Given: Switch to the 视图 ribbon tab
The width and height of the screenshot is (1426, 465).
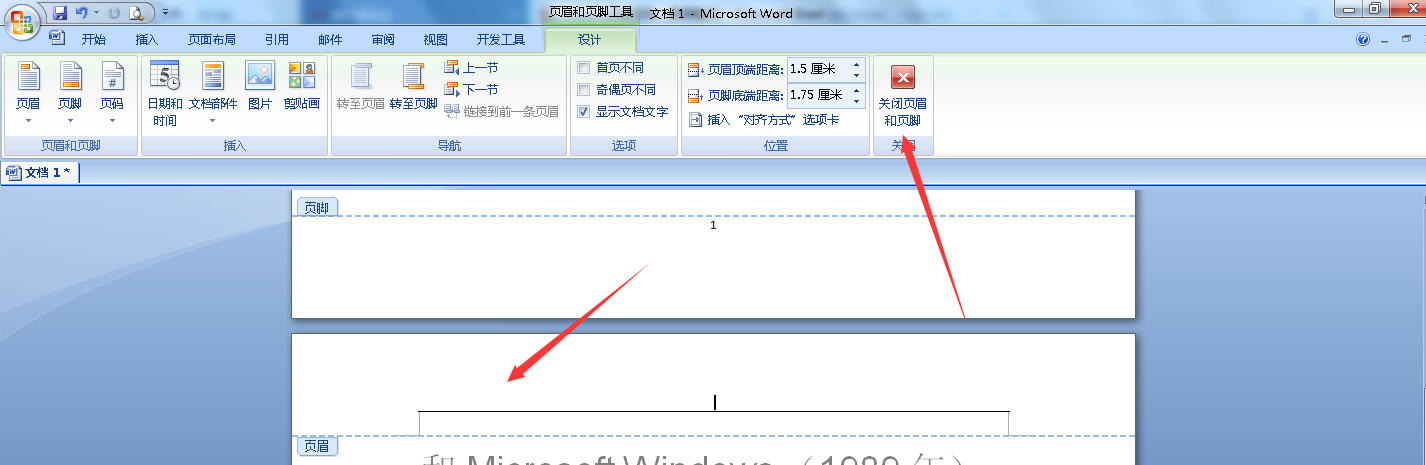Looking at the screenshot, I should click(x=436, y=40).
